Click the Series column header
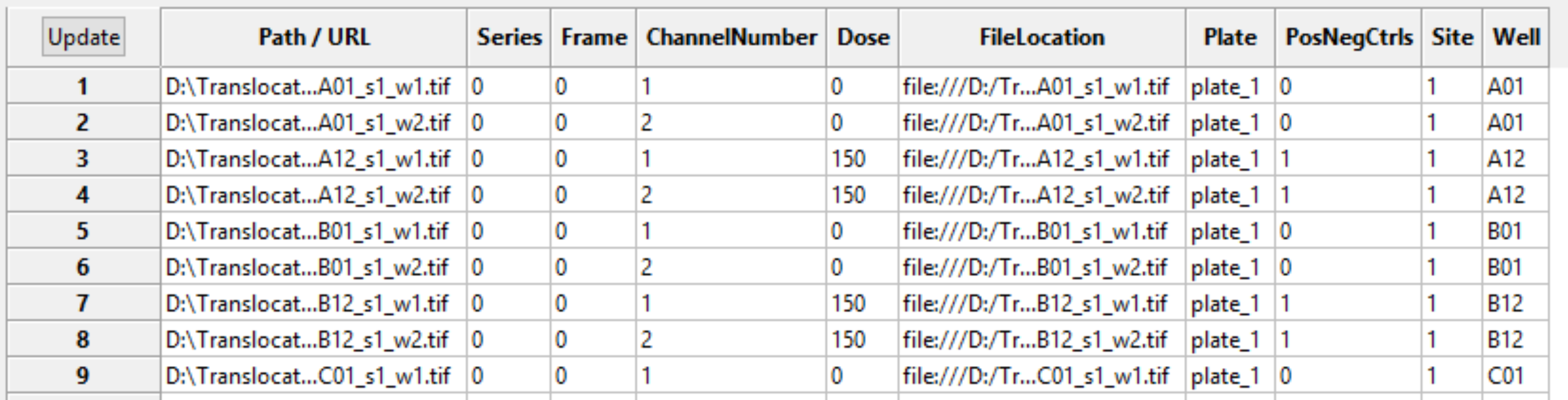This screenshot has width=1568, height=400. click(509, 37)
